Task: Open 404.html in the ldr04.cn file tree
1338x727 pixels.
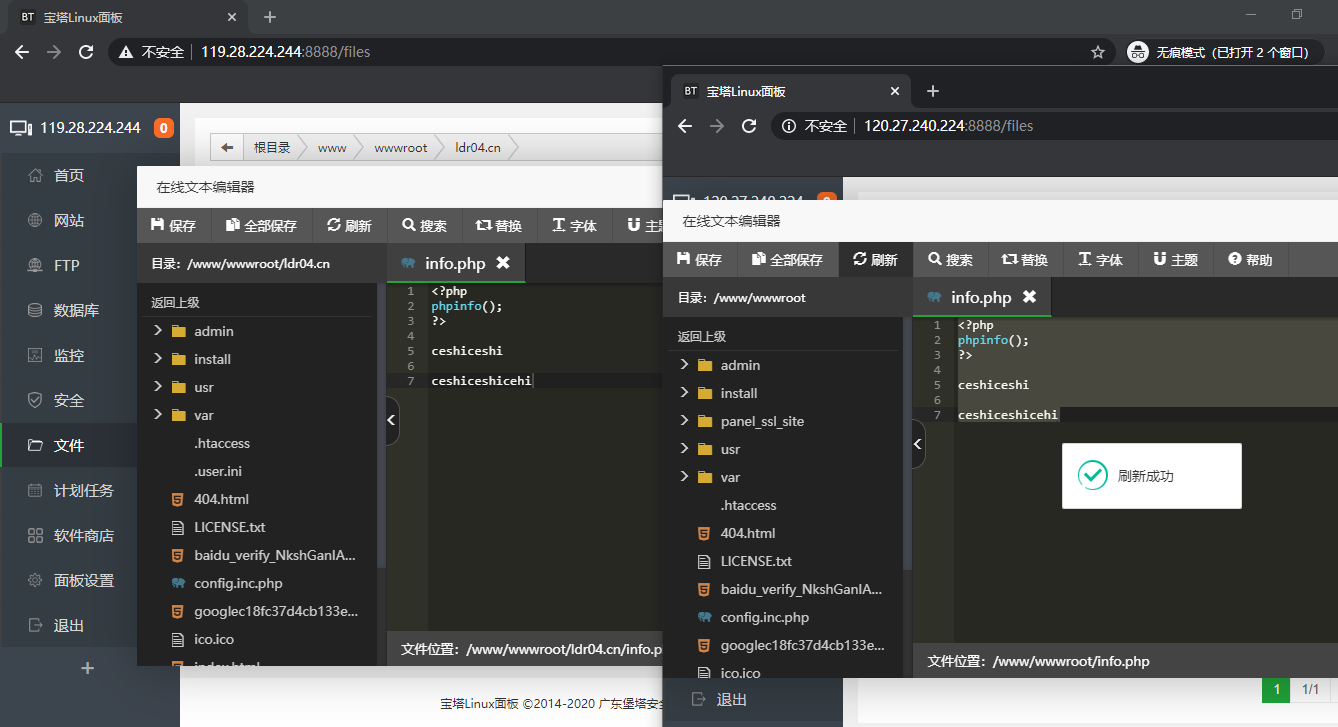Action: coord(221,499)
